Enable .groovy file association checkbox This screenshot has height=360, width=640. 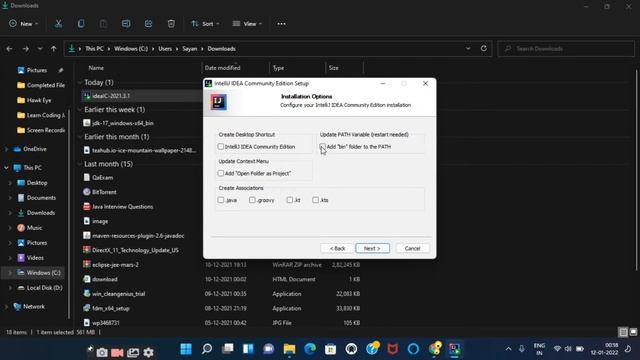[252, 200]
